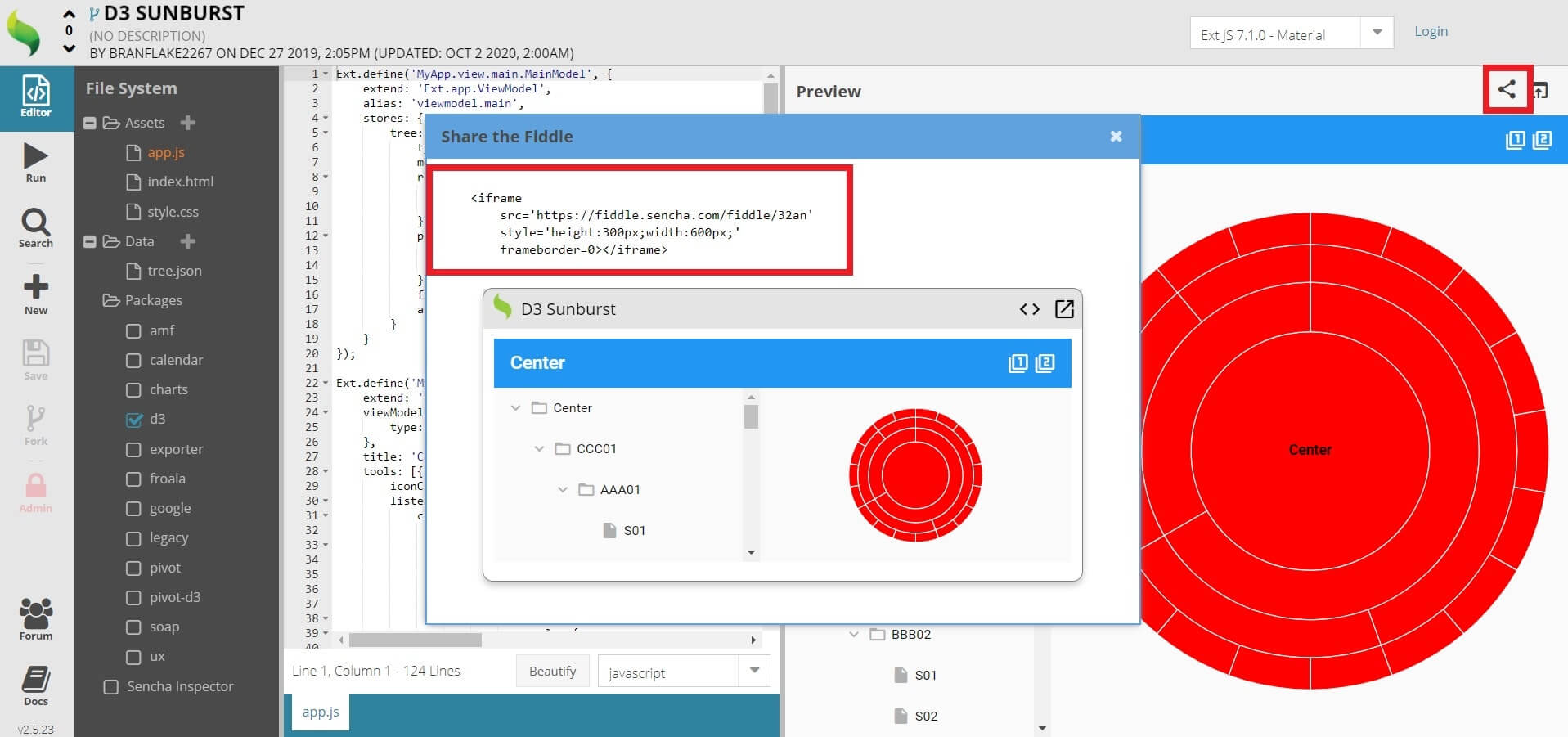
Task: Click the iframe embed code text
Action: [x=641, y=223]
